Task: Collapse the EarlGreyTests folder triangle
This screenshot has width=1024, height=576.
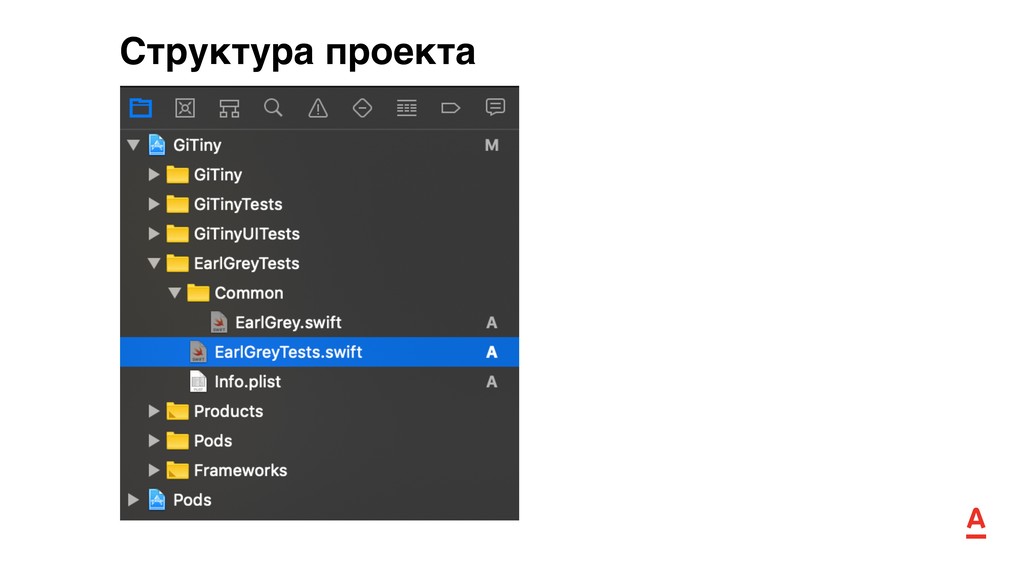Action: (154, 264)
